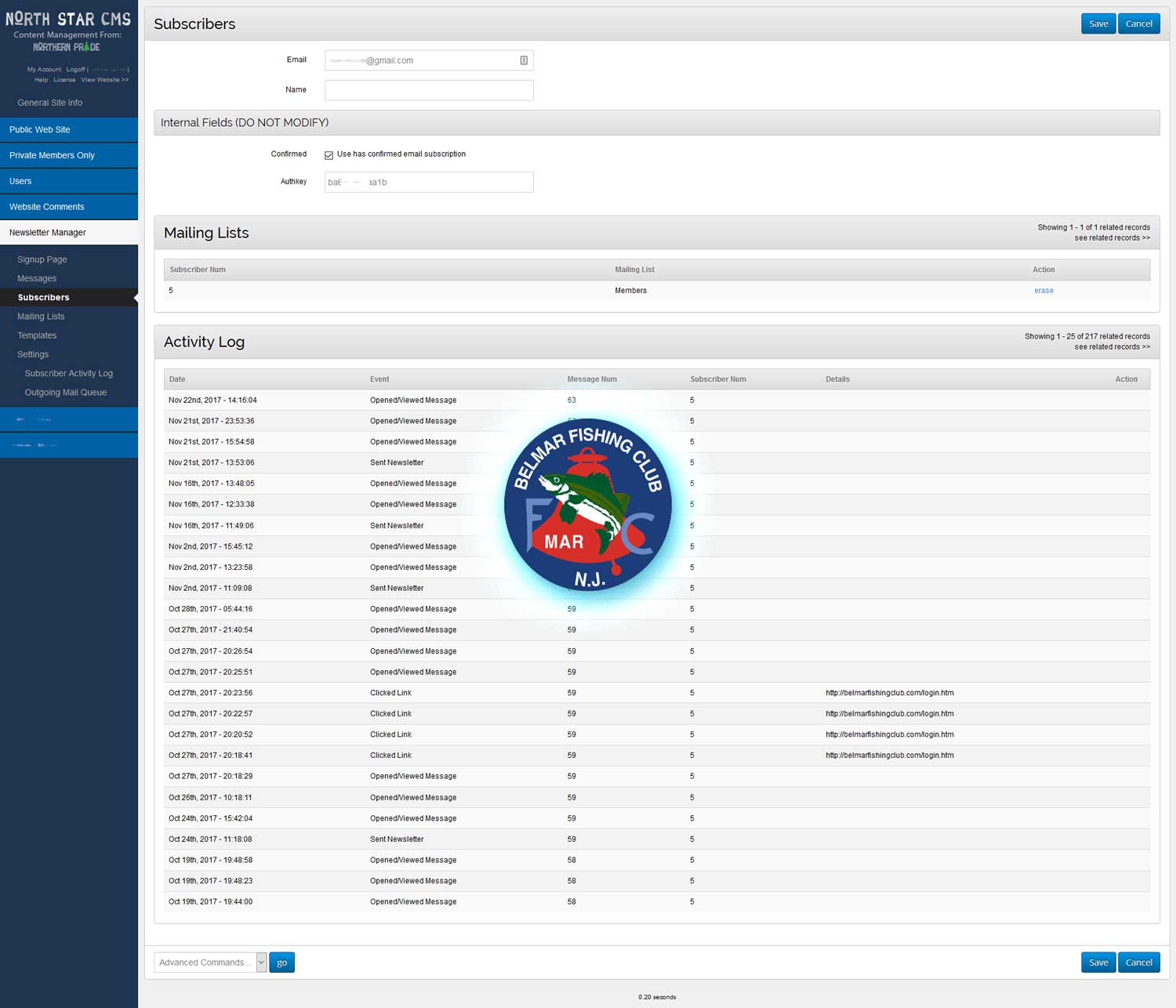This screenshot has height=1008, width=1176.
Task: Click the Nov 22nd, 2017 - 14:16:04 row
Action: (x=657, y=400)
